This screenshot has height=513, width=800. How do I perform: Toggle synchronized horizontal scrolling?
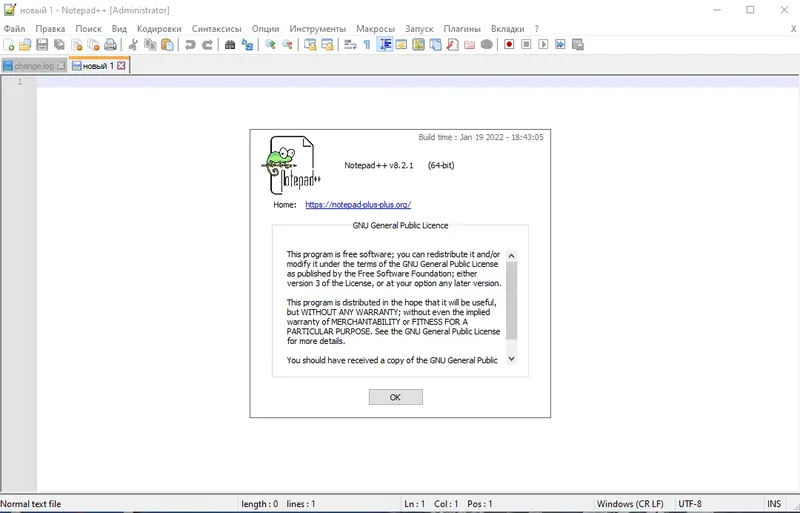tap(327, 45)
